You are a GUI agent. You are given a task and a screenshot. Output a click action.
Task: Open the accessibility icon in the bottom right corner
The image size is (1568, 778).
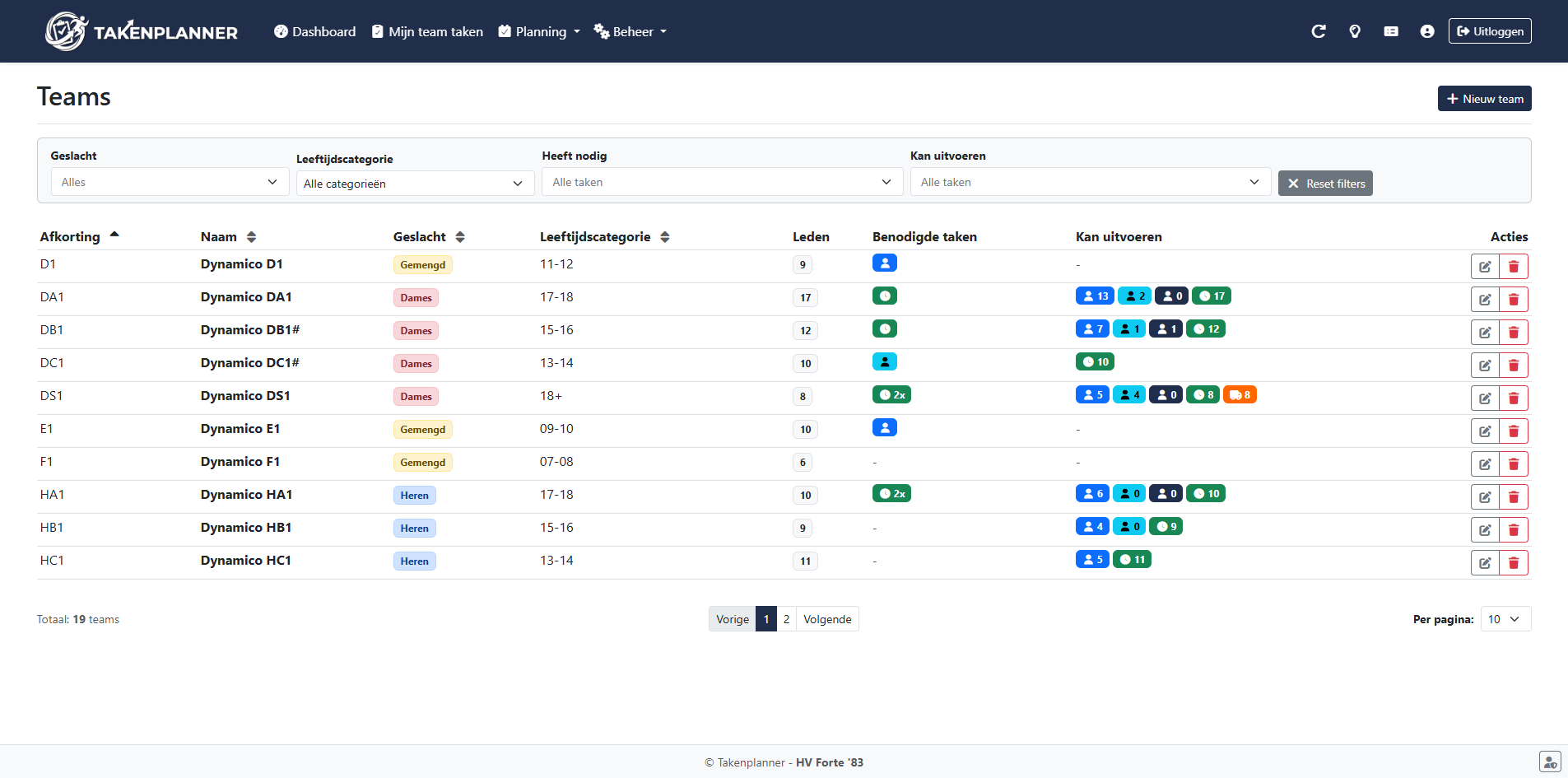1550,762
